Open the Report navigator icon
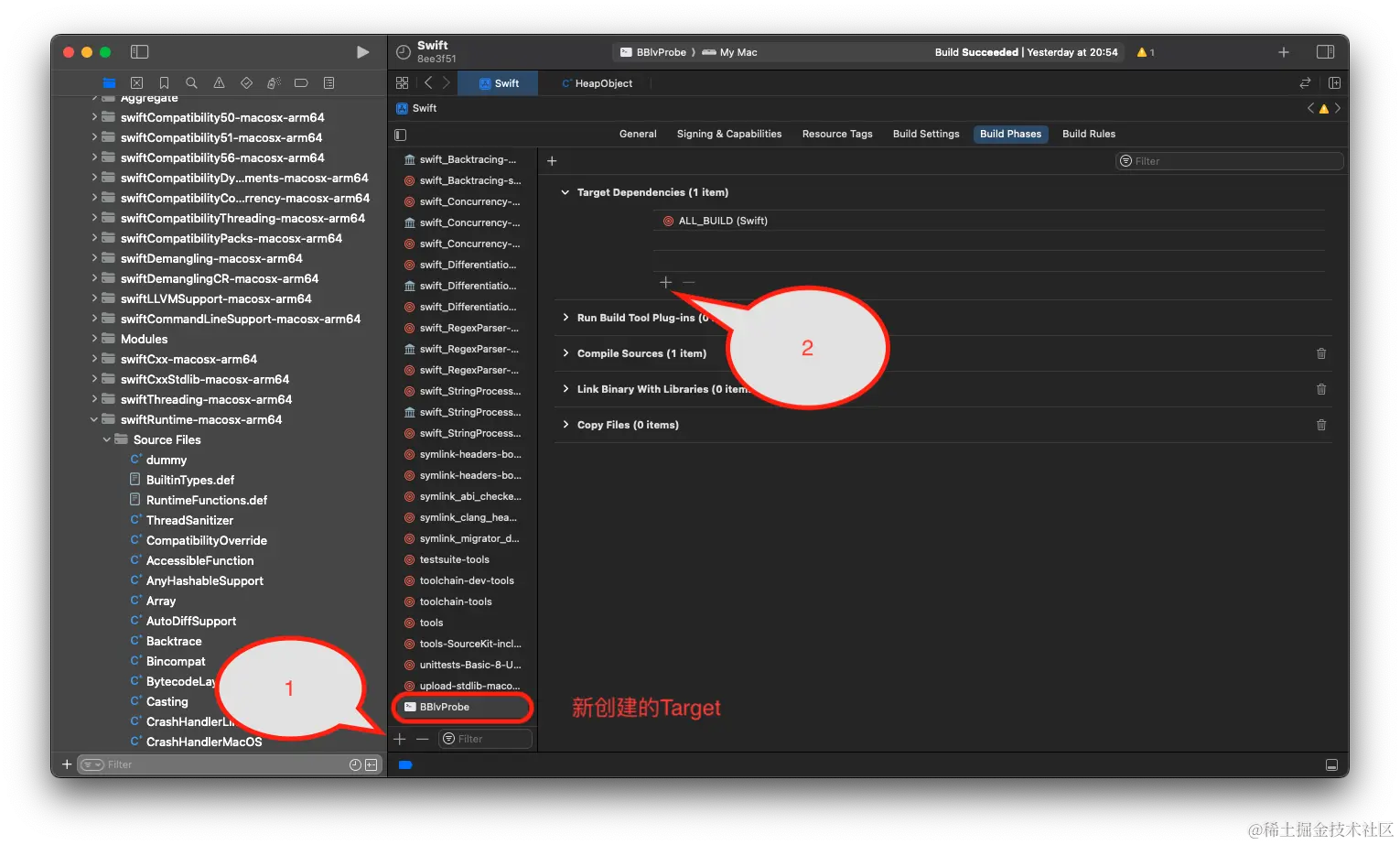 328,83
